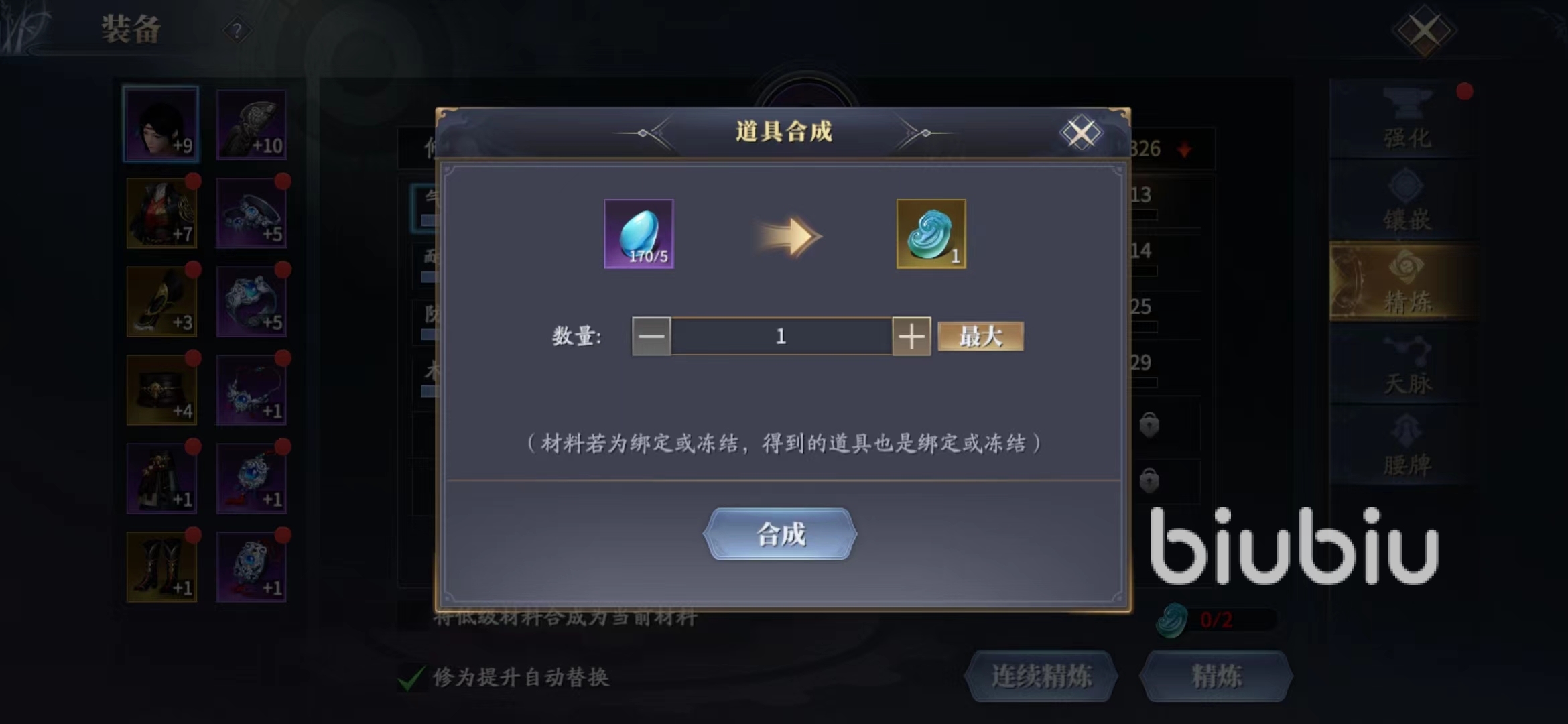This screenshot has width=1568, height=724.
Task: Click the blue gem material icon
Action: click(639, 234)
